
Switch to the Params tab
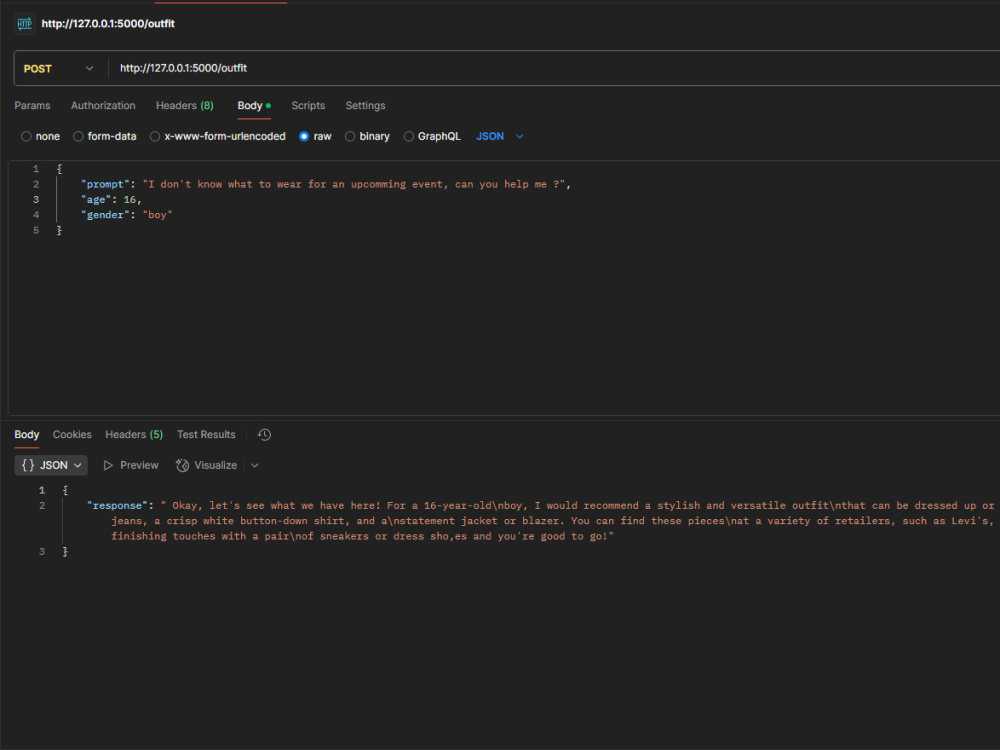coord(33,106)
